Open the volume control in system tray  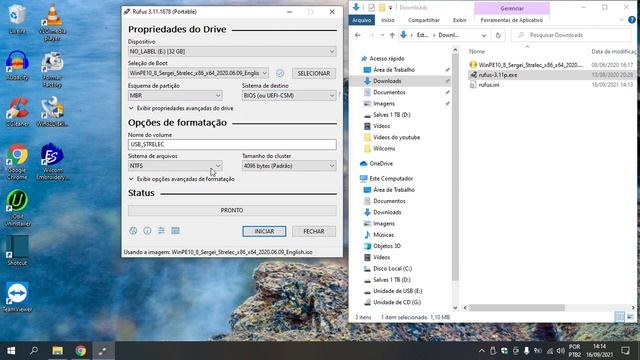[x=560, y=351]
